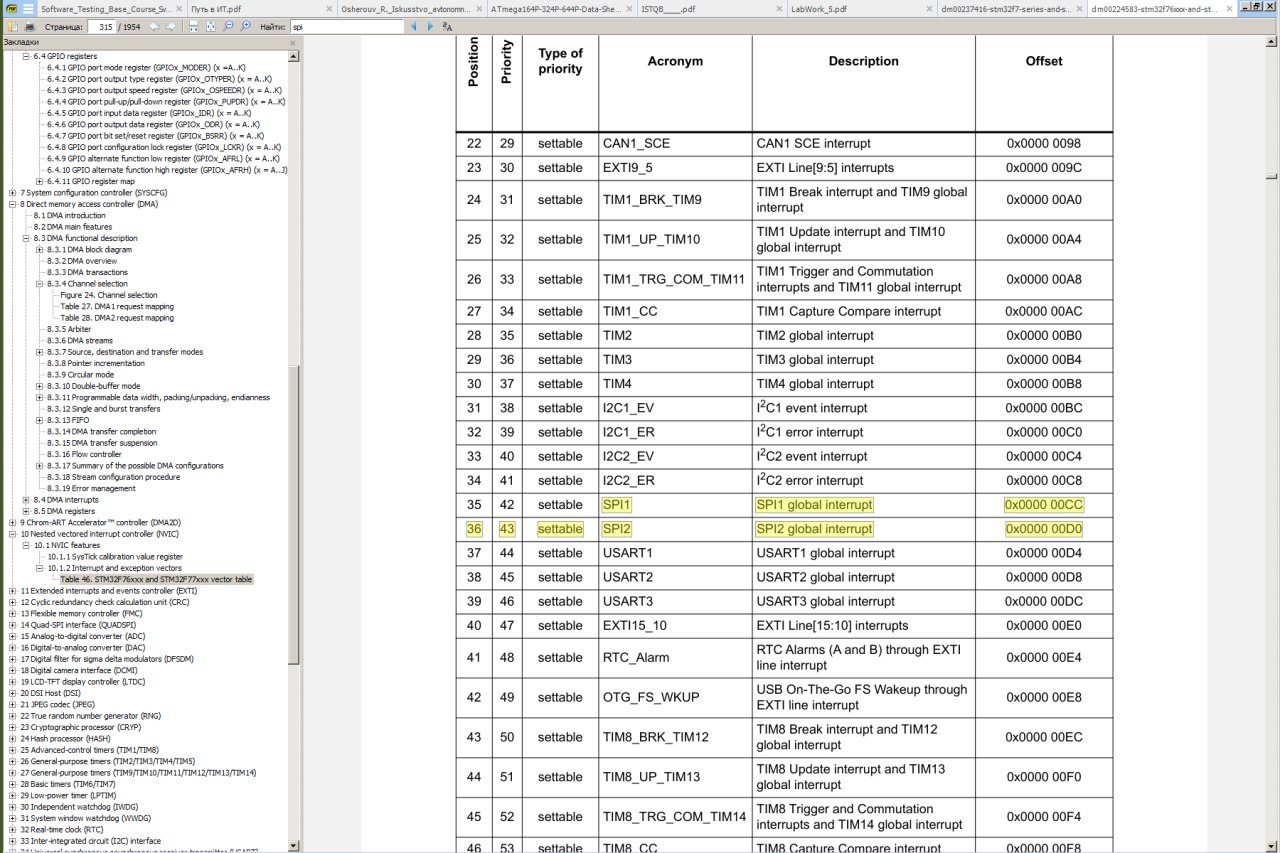The width and height of the screenshot is (1280, 853).
Task: Close the Osherouv_R tab
Action: (x=478, y=8)
